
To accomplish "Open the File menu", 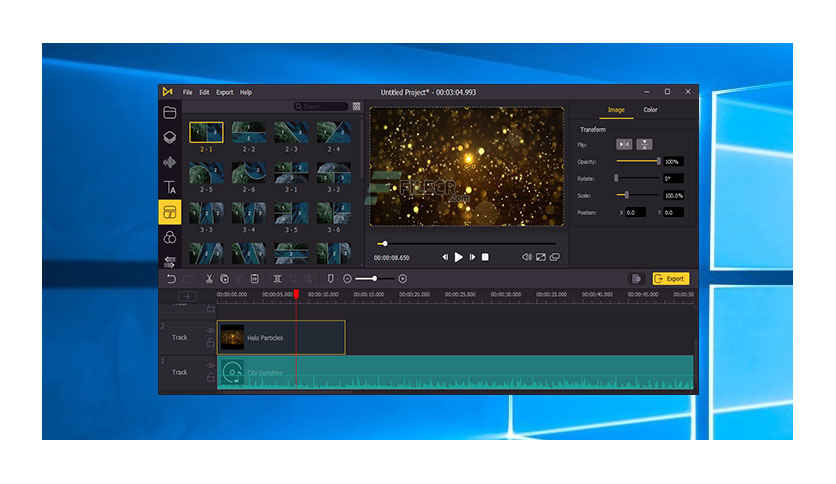I will pyautogui.click(x=187, y=92).
